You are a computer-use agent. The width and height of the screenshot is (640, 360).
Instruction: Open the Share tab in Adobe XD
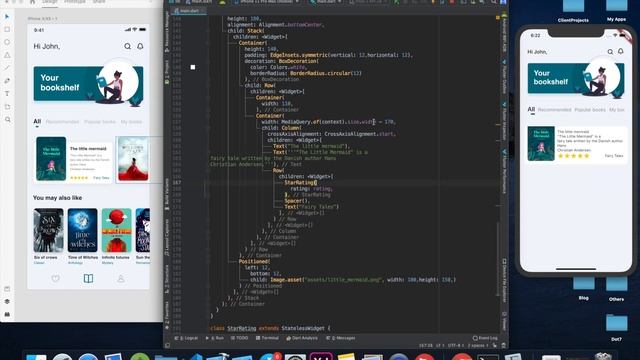click(x=99, y=2)
